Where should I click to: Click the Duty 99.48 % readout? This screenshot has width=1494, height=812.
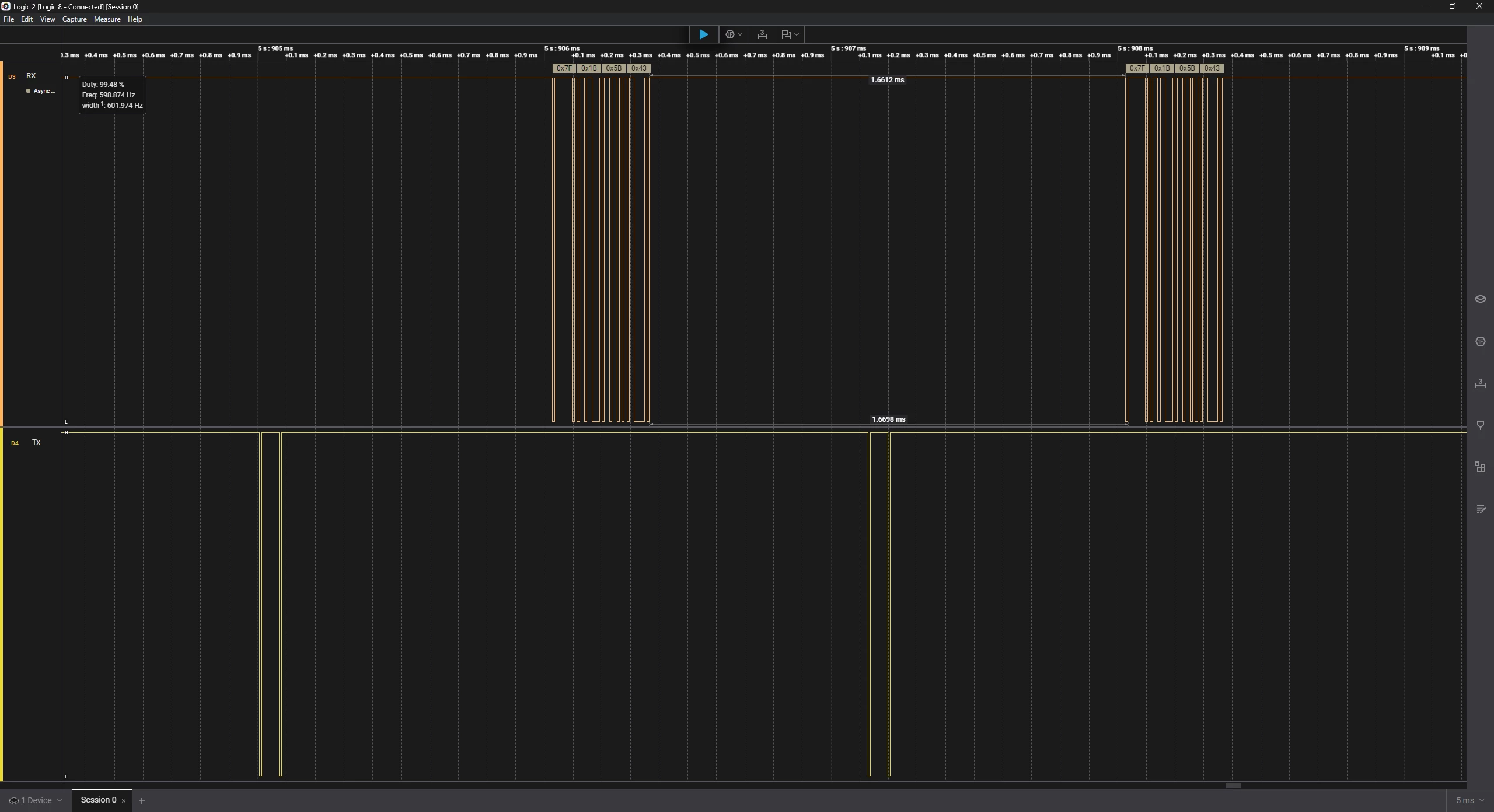pyautogui.click(x=103, y=85)
